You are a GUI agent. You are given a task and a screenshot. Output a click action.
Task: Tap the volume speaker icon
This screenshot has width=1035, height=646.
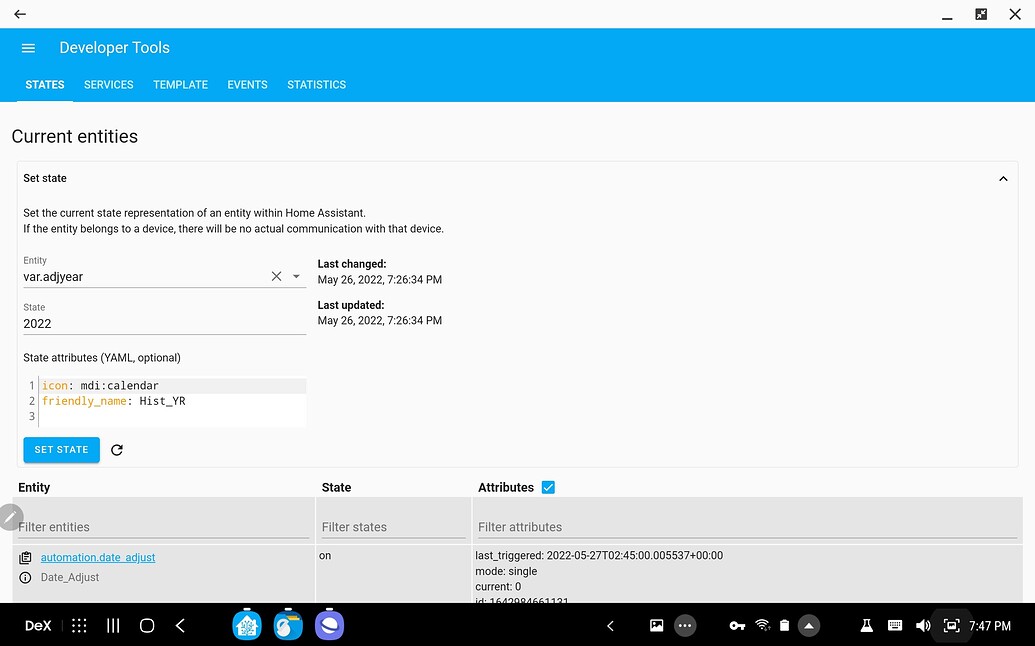click(x=923, y=625)
